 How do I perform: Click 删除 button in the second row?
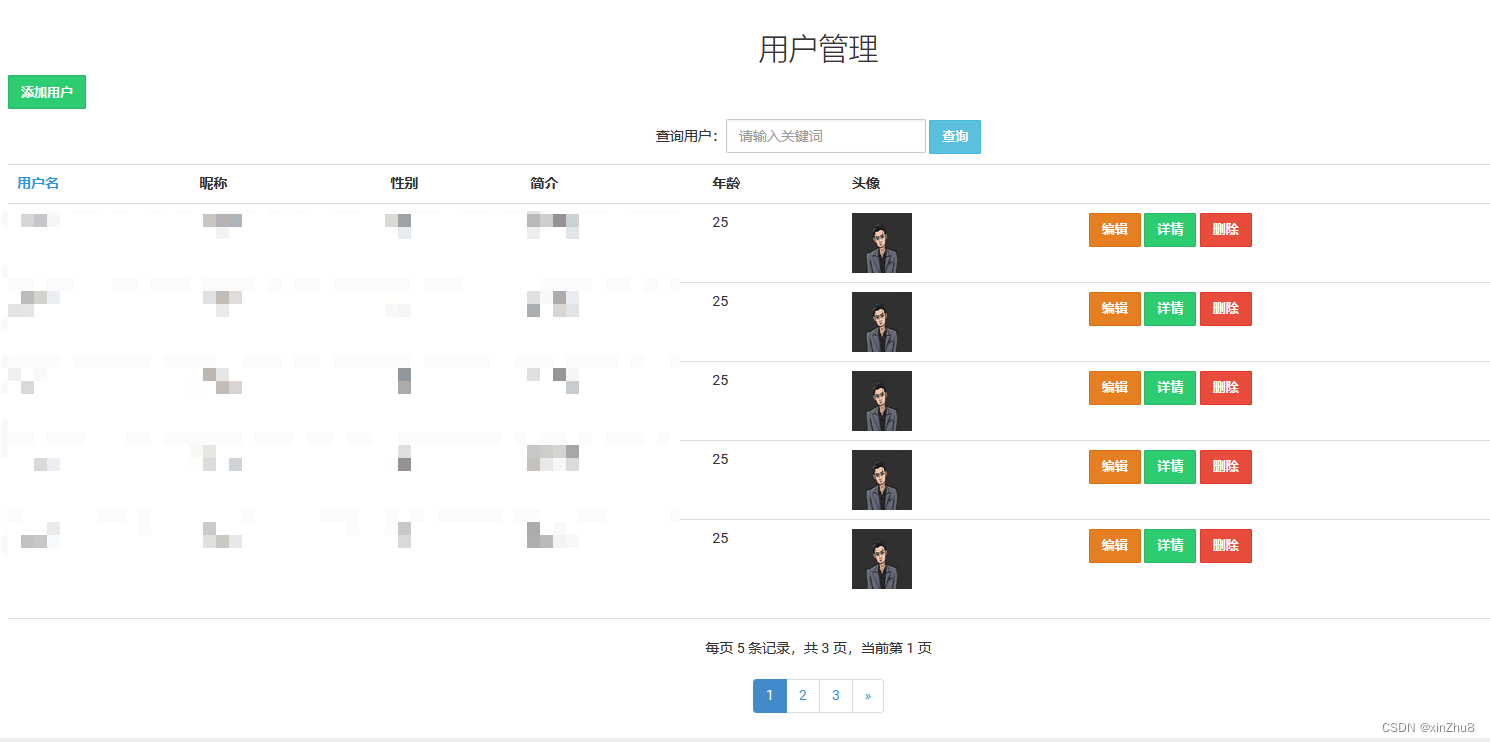(1225, 309)
